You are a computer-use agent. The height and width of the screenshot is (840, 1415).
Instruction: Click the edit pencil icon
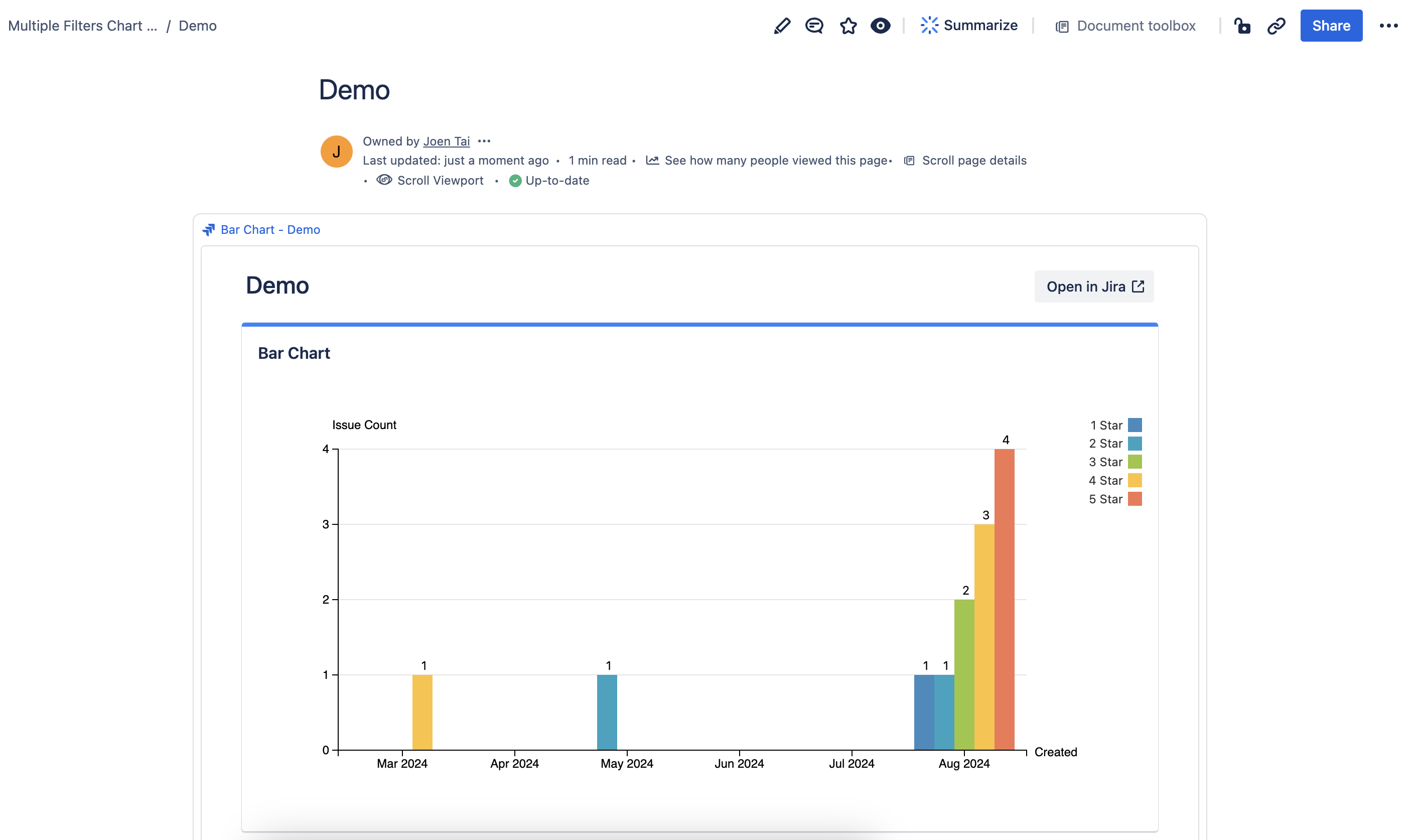point(782,26)
